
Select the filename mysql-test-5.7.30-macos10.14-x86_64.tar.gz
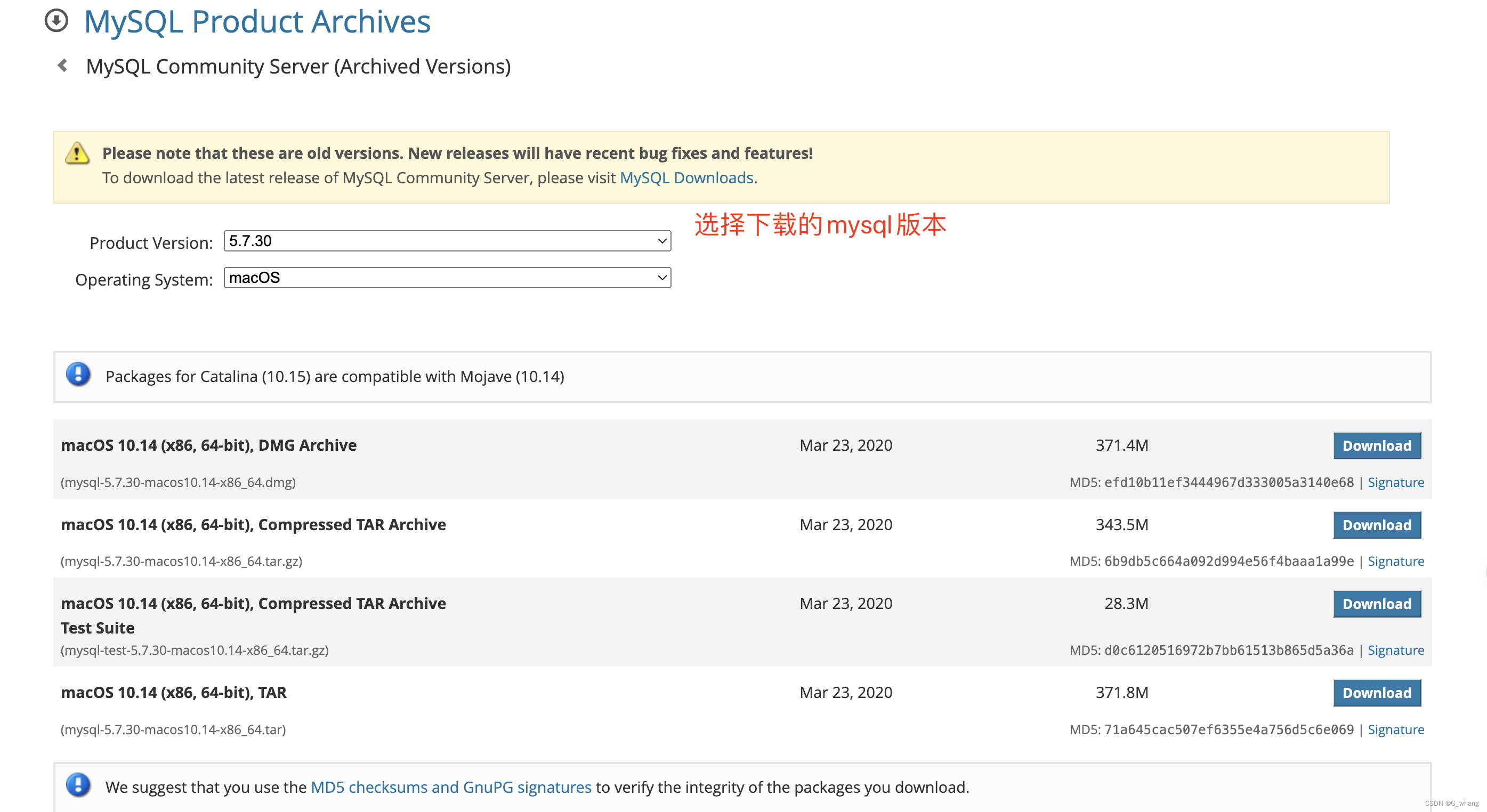click(x=195, y=651)
